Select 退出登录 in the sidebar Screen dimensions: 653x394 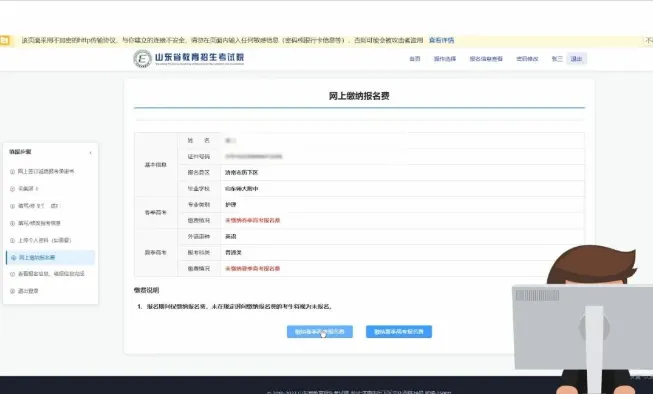(x=28, y=291)
